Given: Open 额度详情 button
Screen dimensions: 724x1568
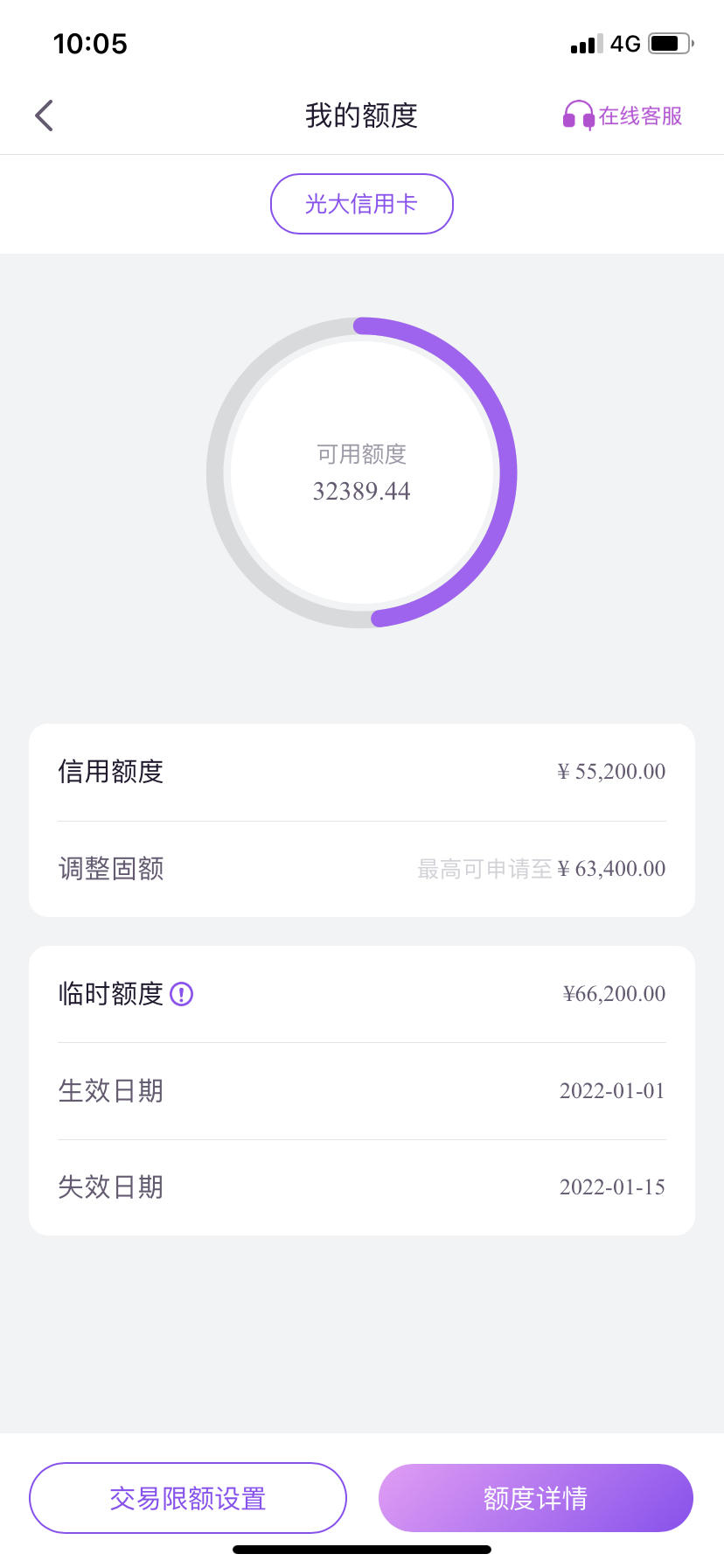Looking at the screenshot, I should (x=536, y=1498).
